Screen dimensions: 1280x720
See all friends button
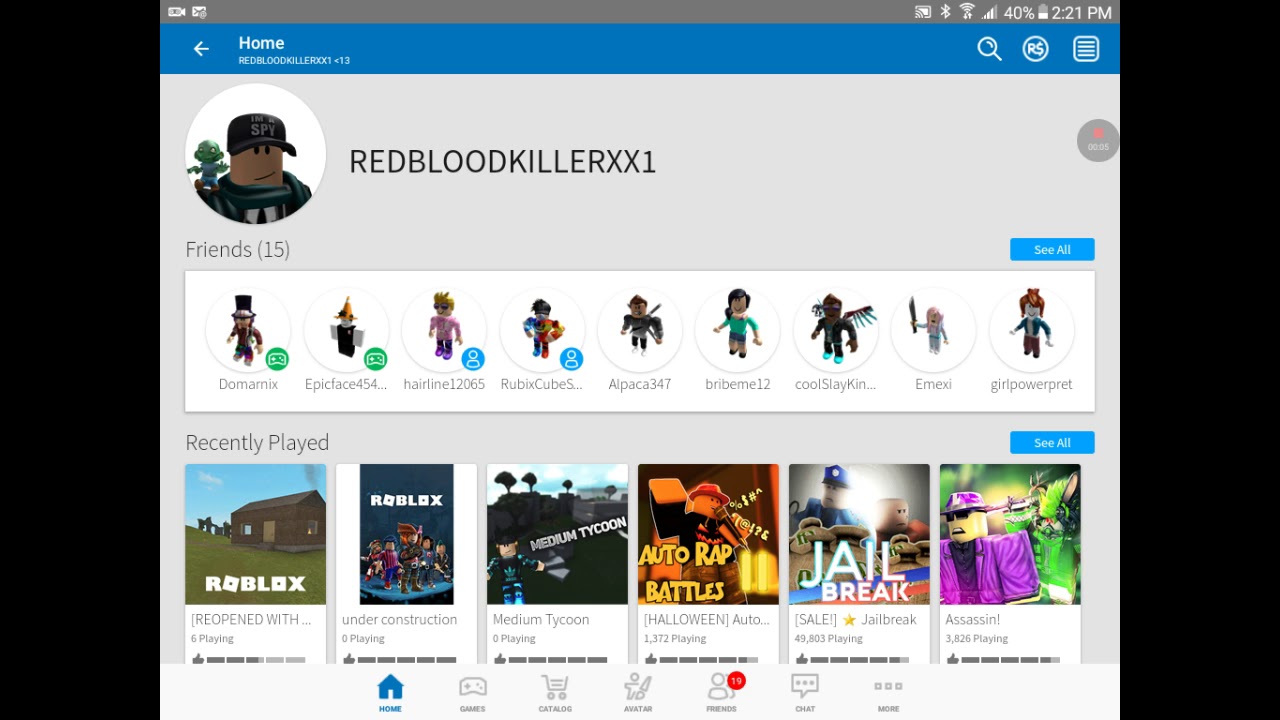point(1052,250)
